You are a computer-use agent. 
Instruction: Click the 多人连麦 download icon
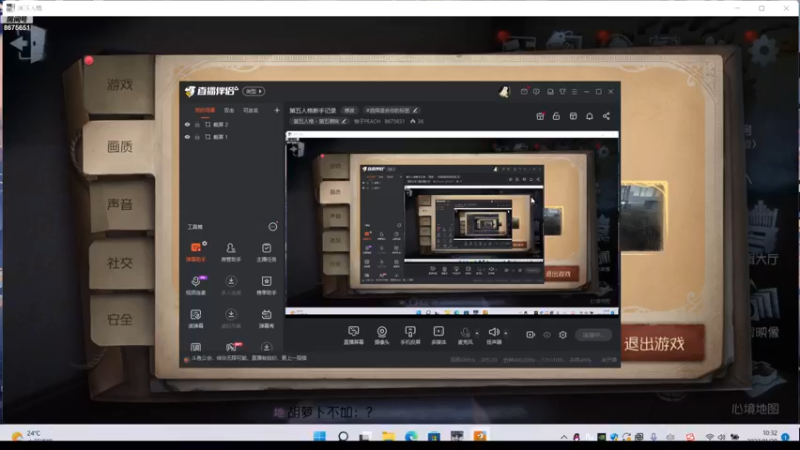231,281
